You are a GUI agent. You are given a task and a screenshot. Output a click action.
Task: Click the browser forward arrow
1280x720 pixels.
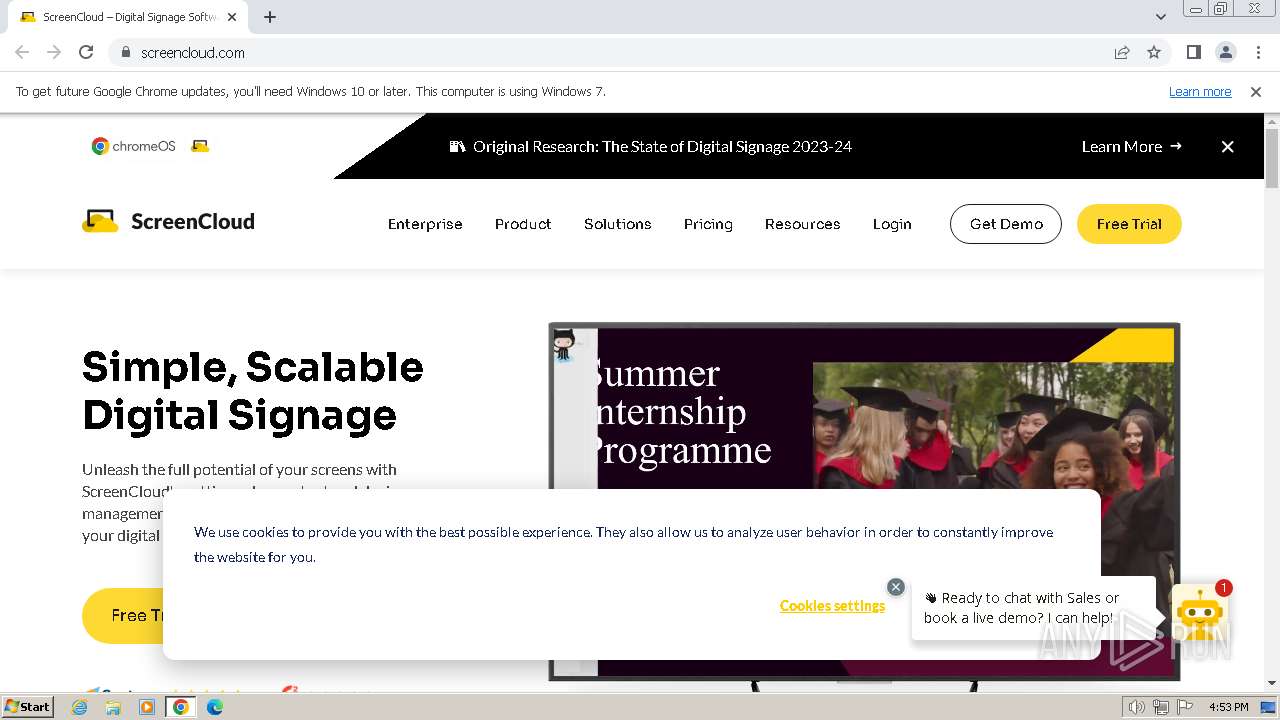(54, 52)
